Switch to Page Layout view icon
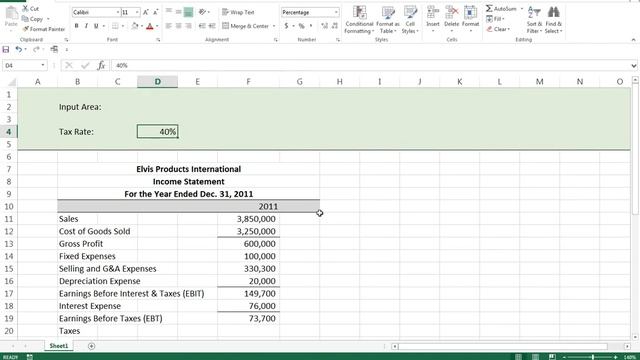 tap(535, 357)
